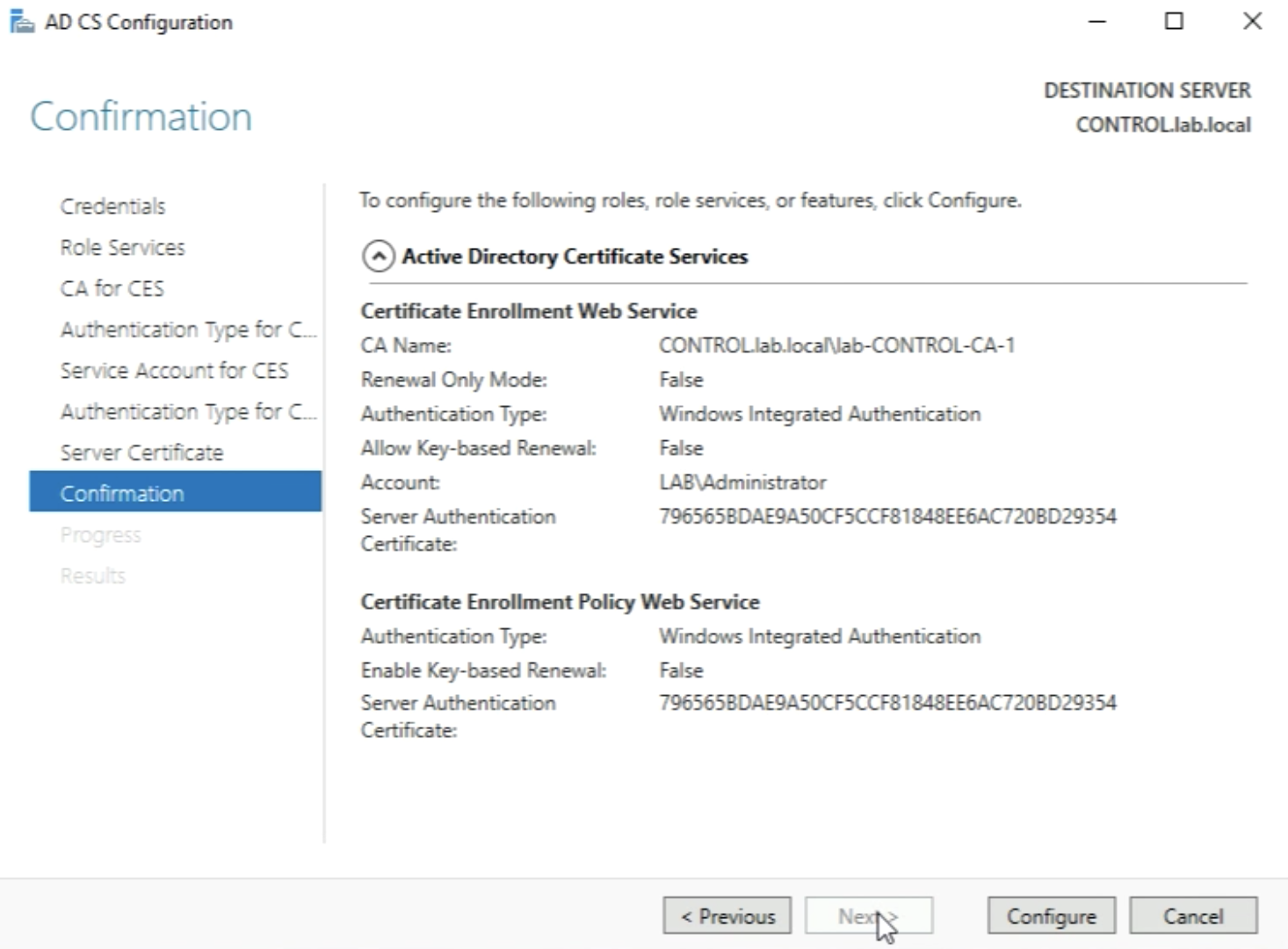Select the CA for CES step
This screenshot has width=1288, height=949.
[112, 288]
